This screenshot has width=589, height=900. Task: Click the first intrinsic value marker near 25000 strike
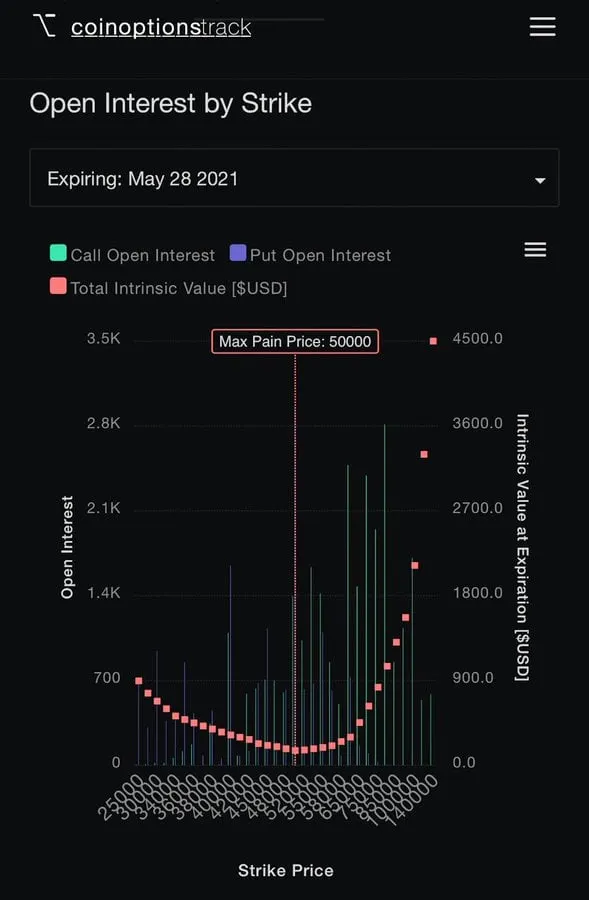tap(139, 681)
